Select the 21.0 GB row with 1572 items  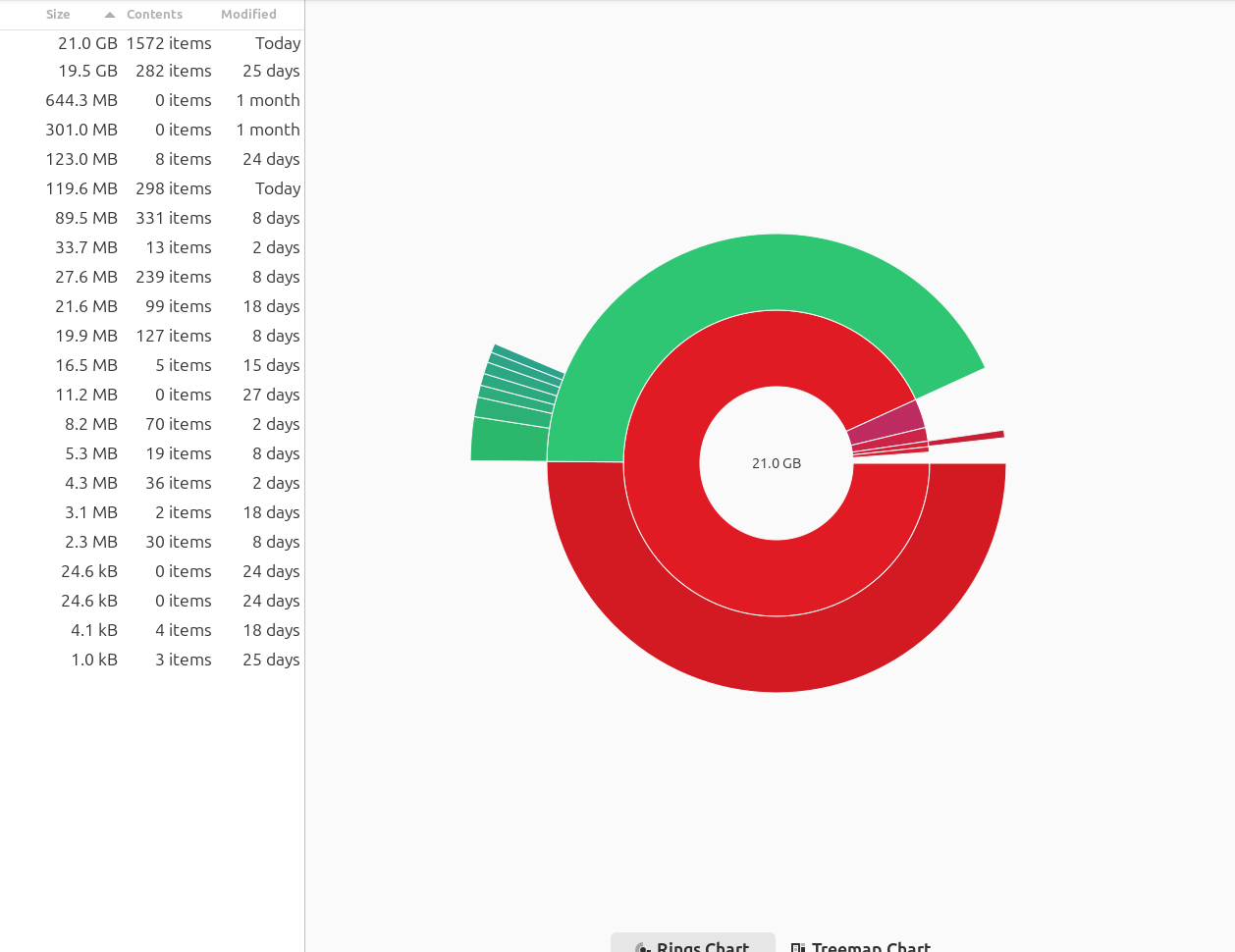152,43
